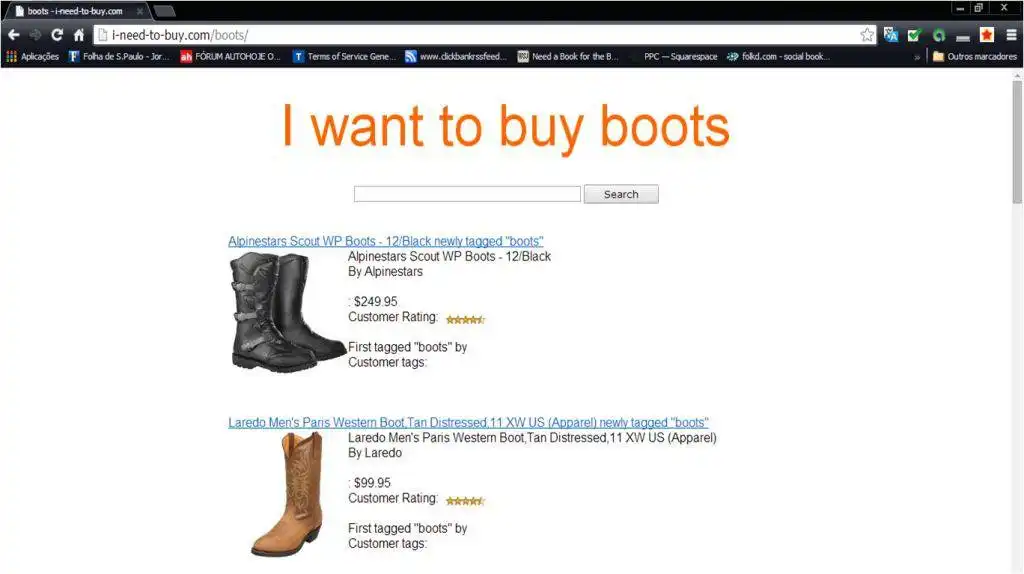Click the 'By Alpinestars' text
Image resolution: width=1024 pixels, height=574 pixels.
click(385, 272)
